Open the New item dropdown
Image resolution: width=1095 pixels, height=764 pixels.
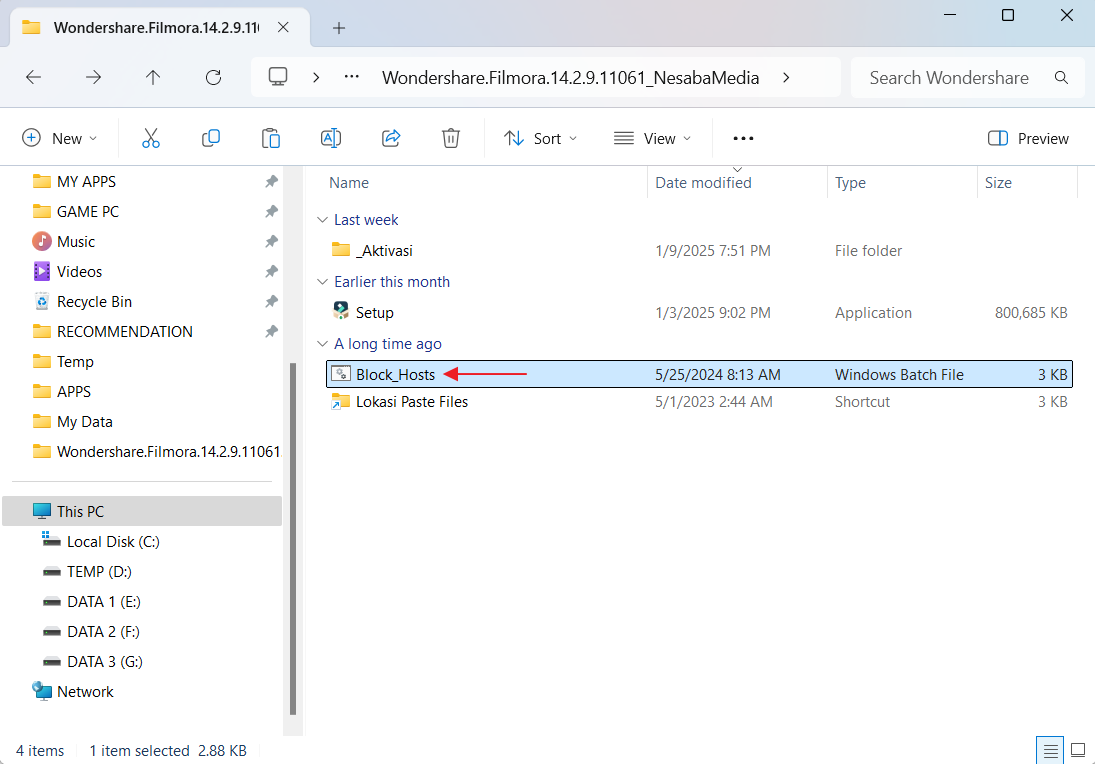(60, 139)
